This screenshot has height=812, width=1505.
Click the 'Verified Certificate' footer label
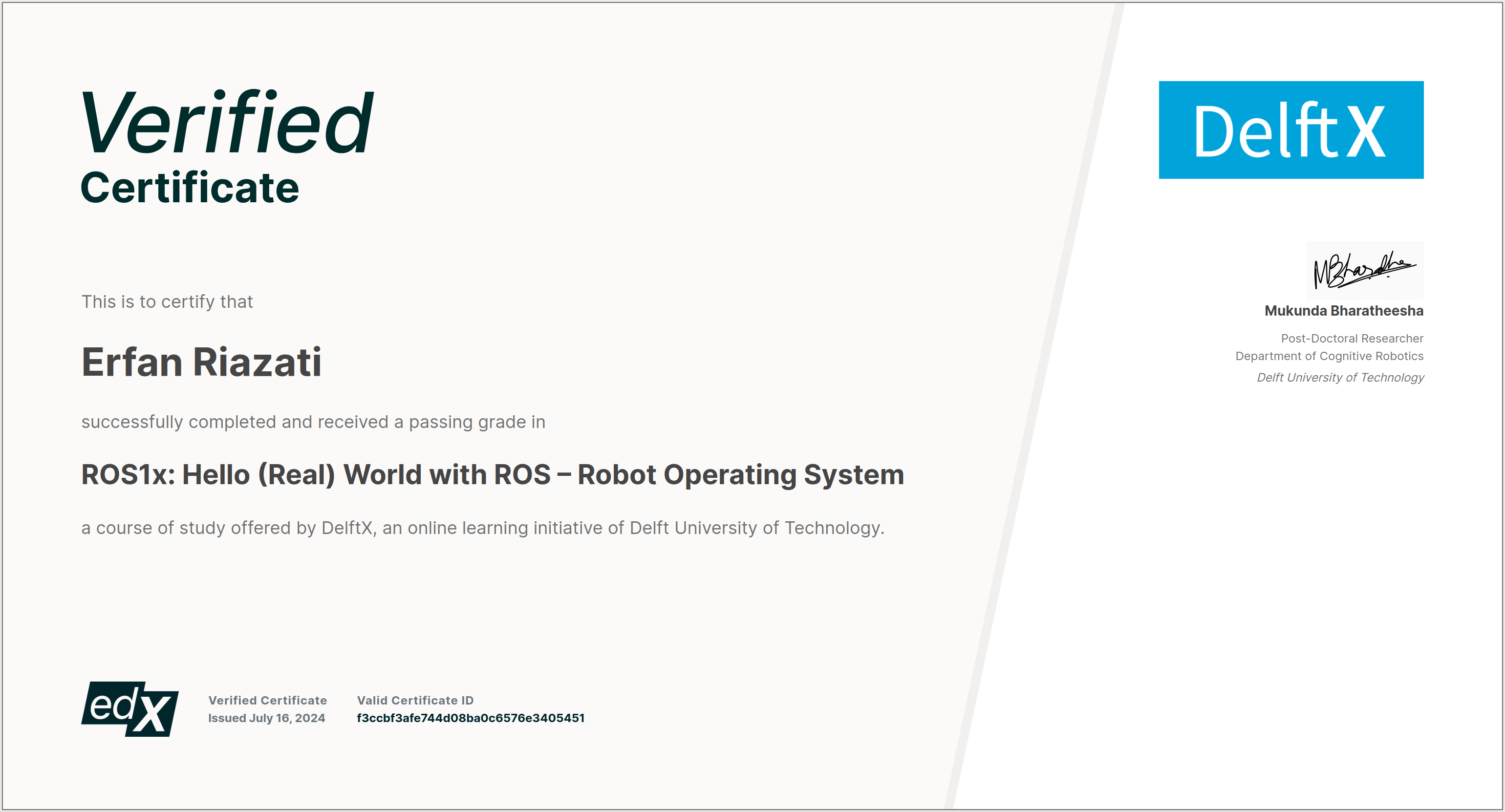click(x=268, y=700)
